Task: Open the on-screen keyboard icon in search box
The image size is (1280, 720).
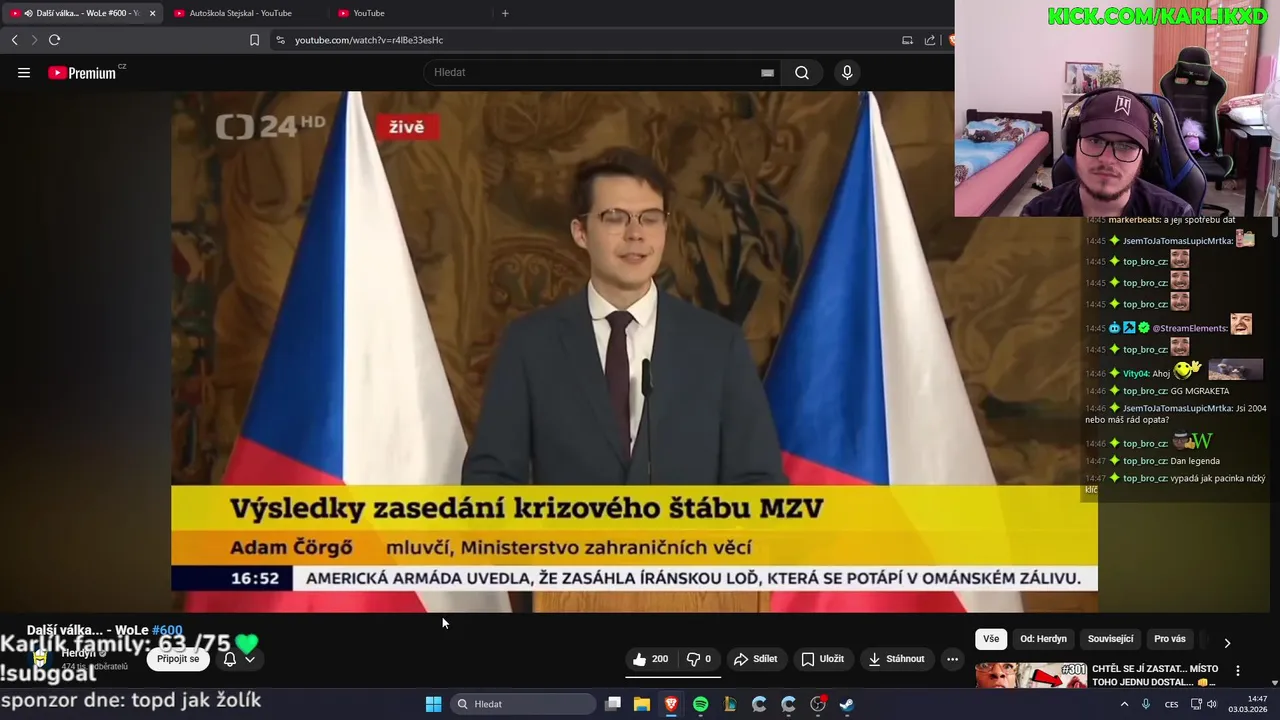Action: coord(767,73)
